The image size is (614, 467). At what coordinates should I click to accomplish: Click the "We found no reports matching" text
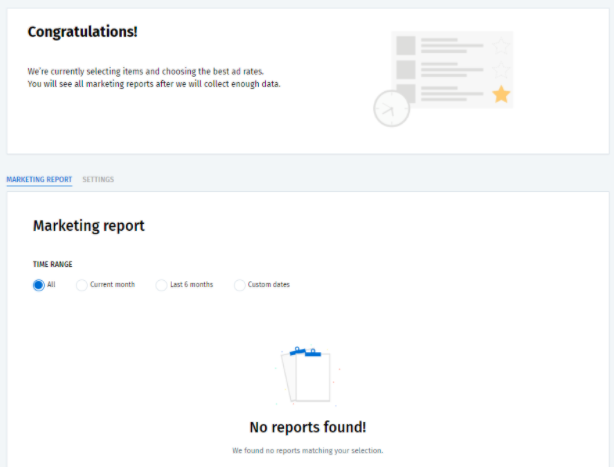coord(308,451)
